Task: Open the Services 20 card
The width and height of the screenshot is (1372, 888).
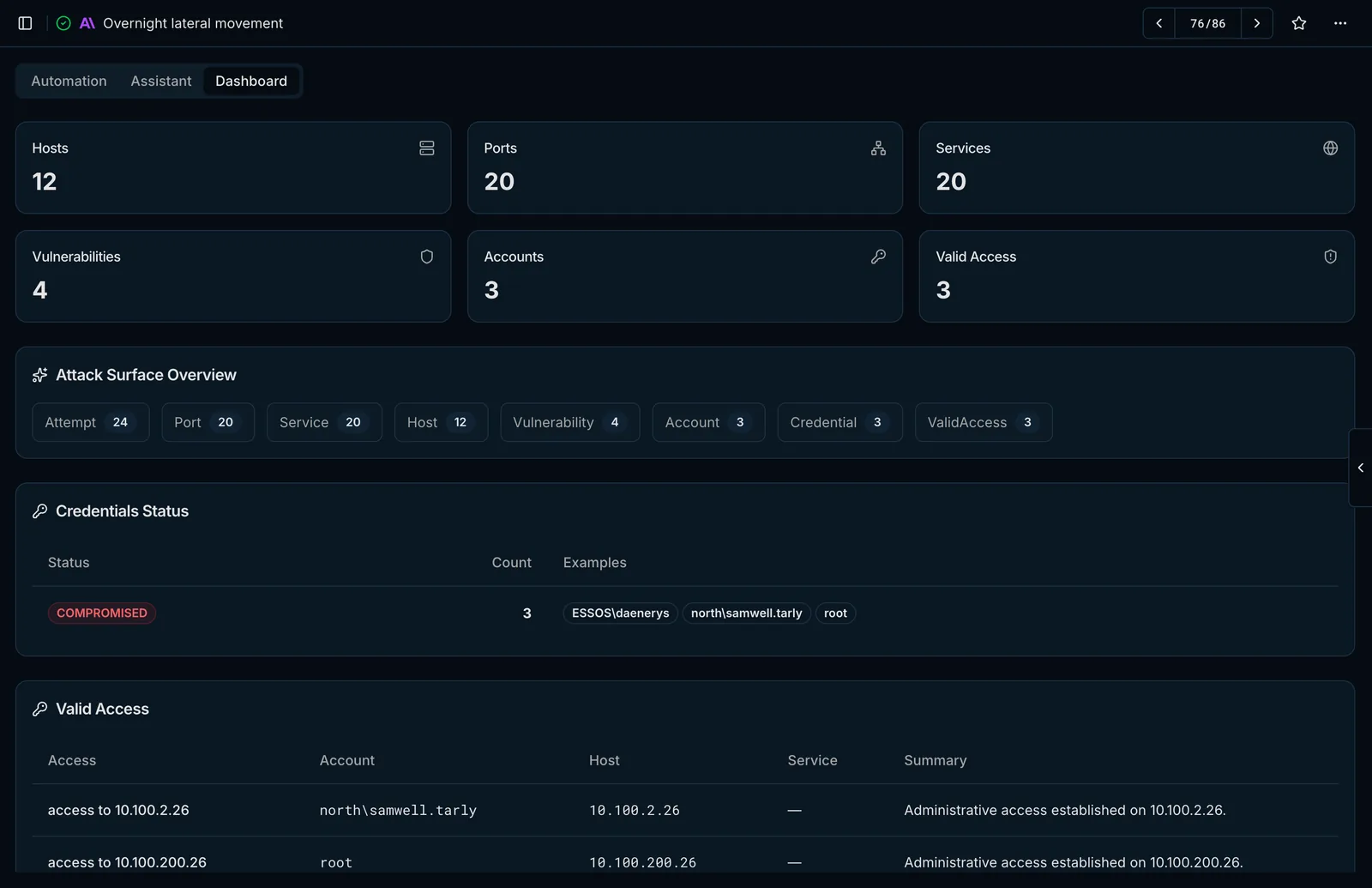Action: [1137, 167]
